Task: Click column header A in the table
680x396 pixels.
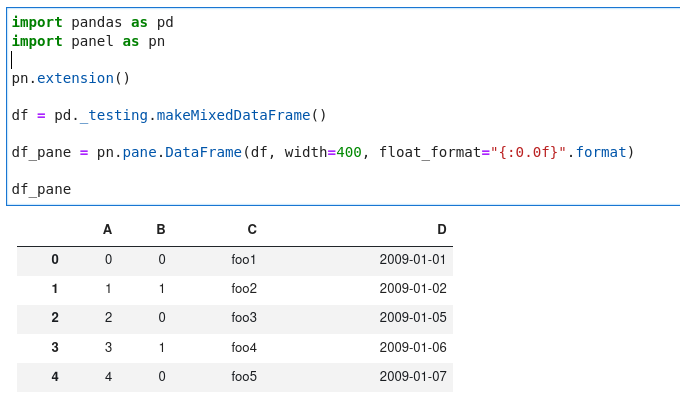Action: tap(108, 229)
